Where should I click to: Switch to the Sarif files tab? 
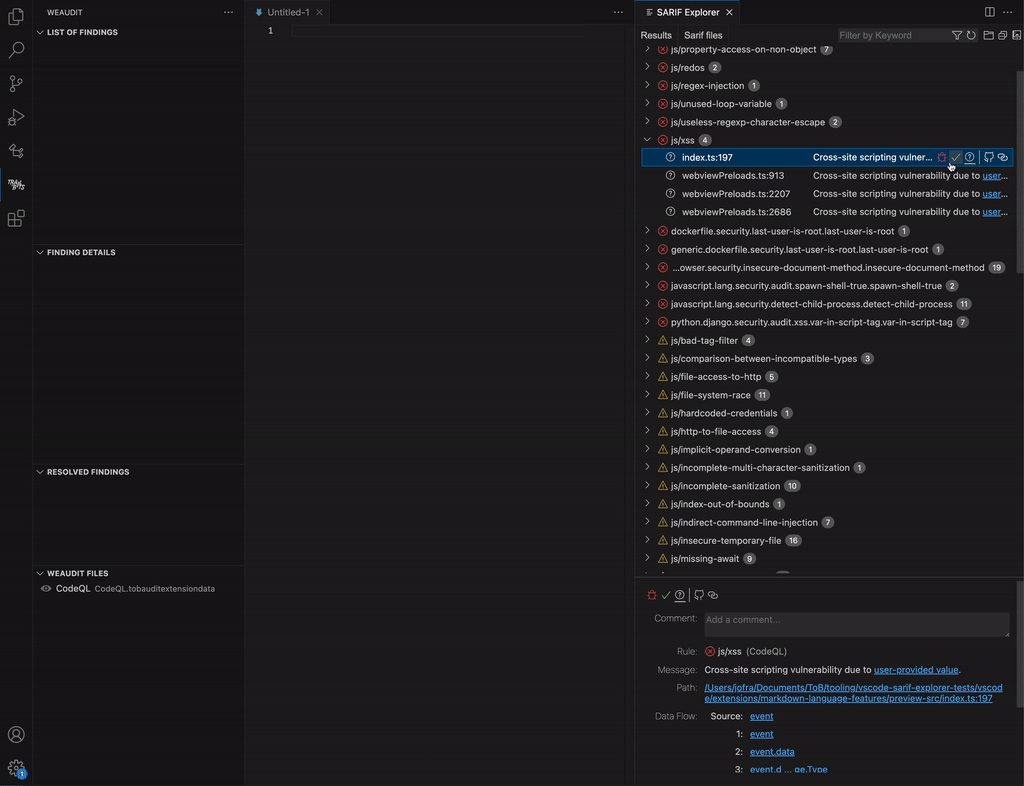(703, 35)
